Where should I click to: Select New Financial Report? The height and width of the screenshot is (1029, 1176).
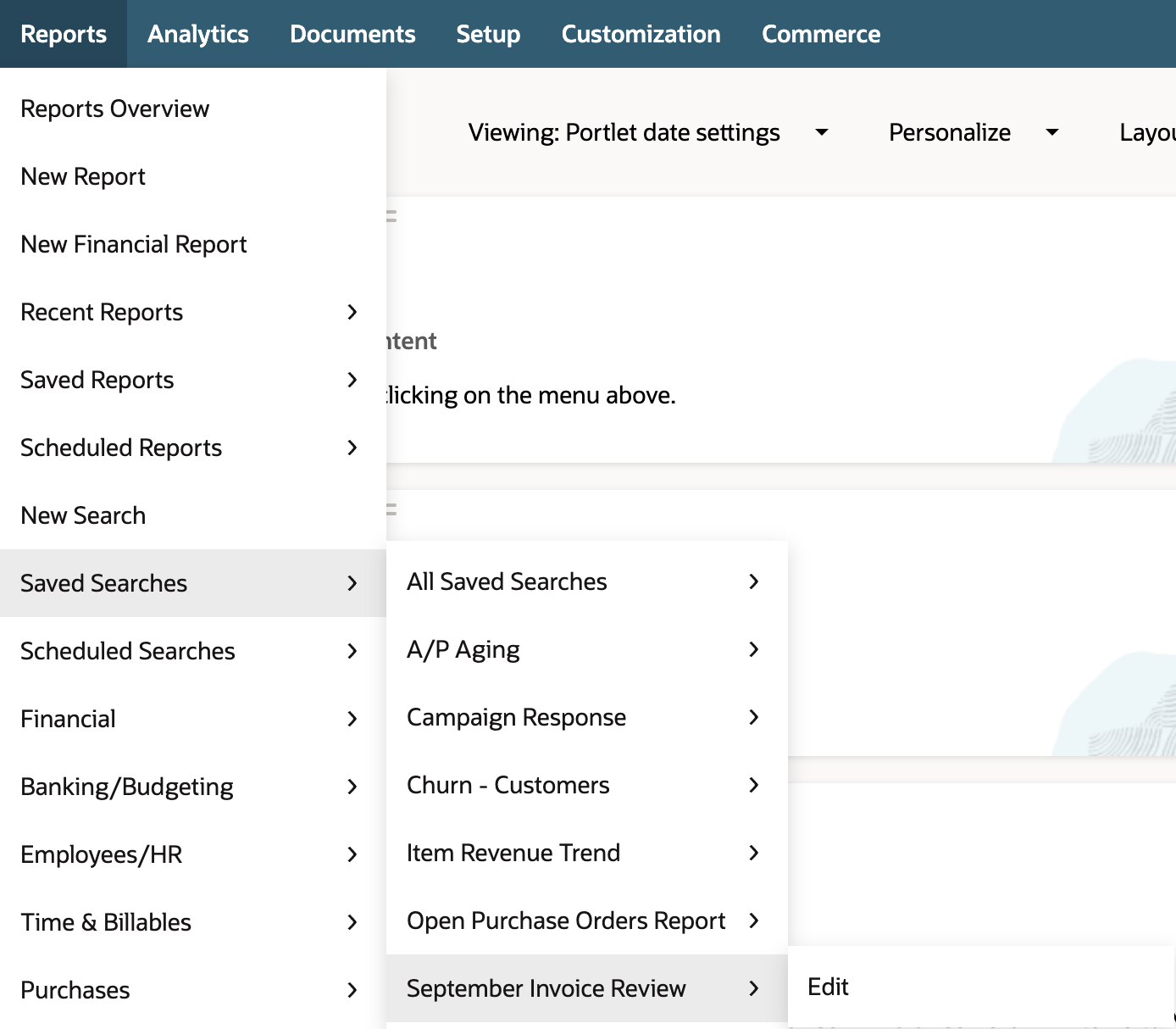click(193, 244)
